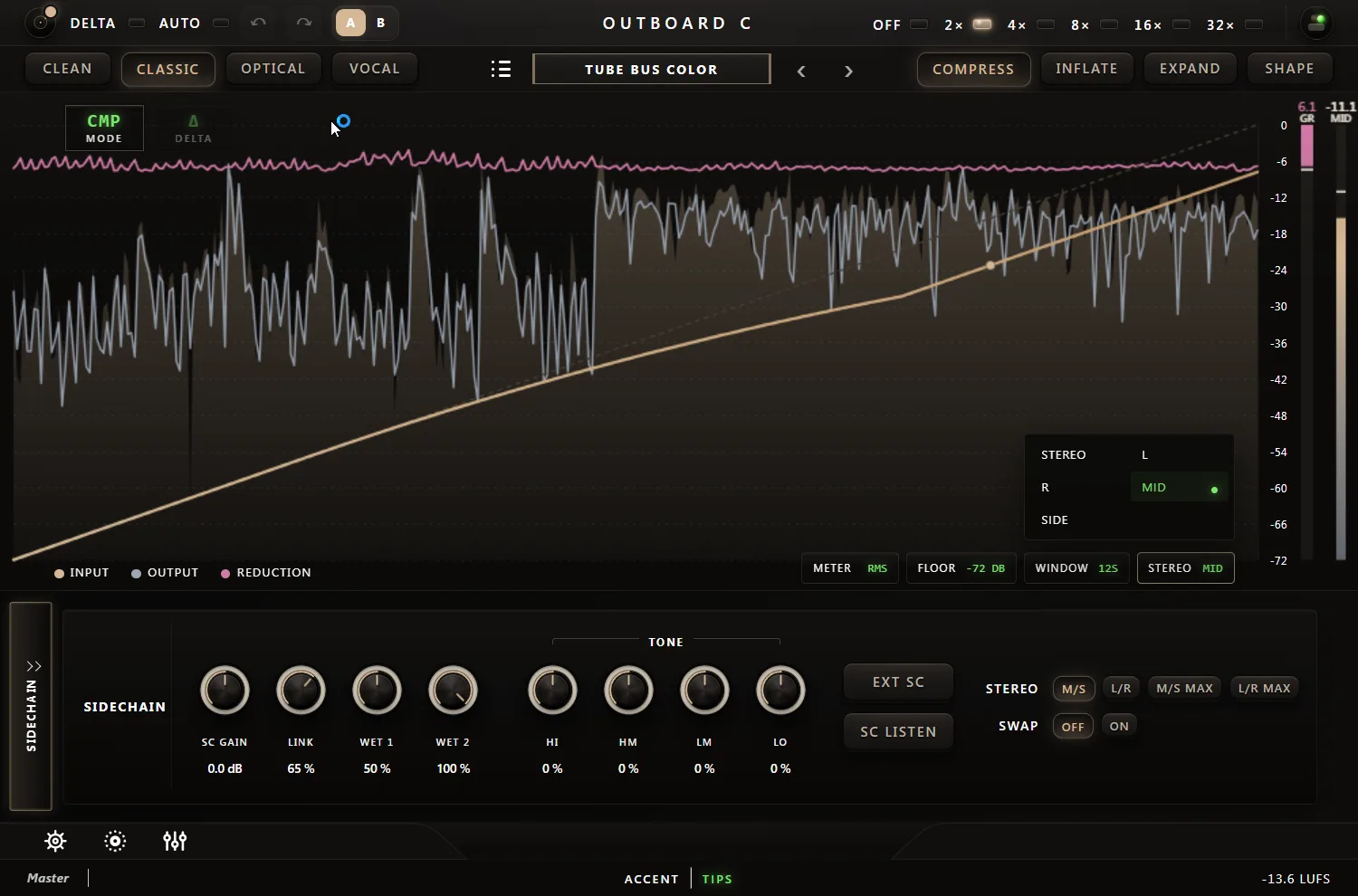This screenshot has width=1358, height=896.
Task: Go to next preset arrow
Action: [848, 71]
